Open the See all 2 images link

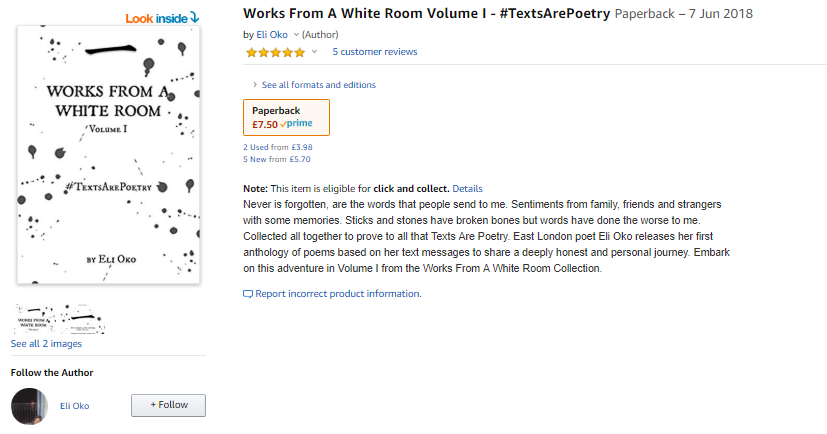click(x=46, y=344)
